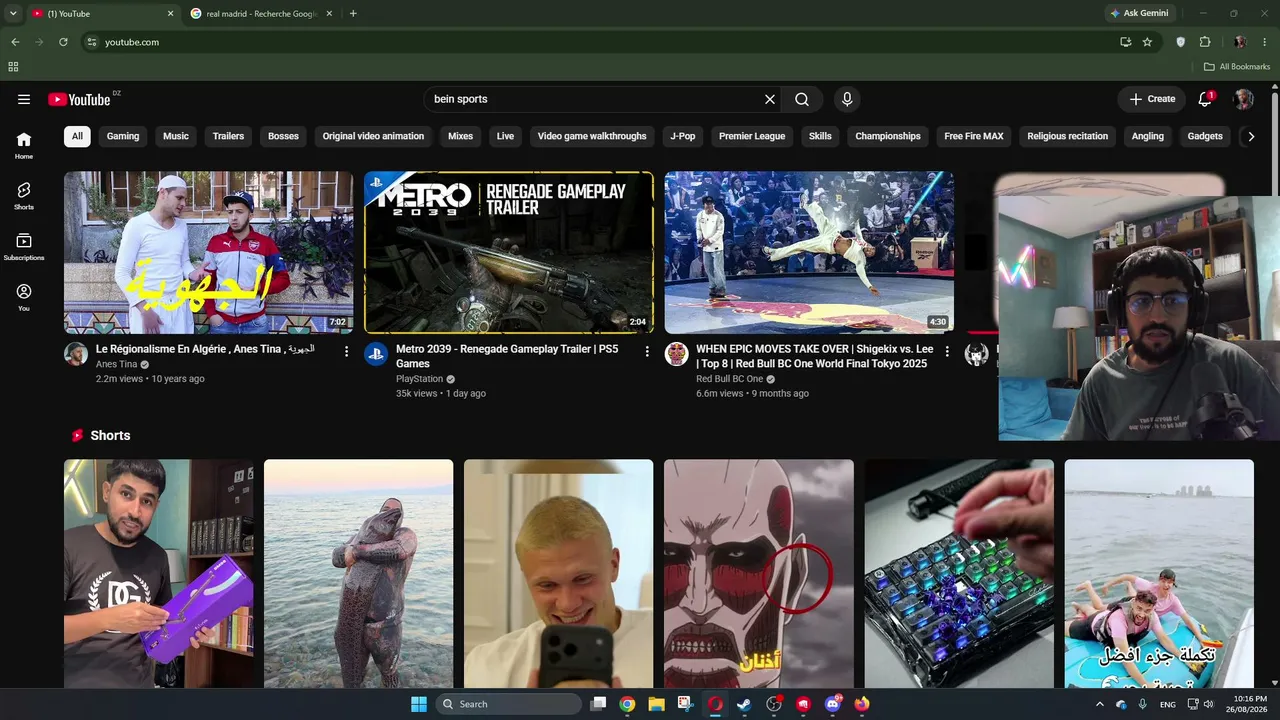This screenshot has width=1280, height=720.
Task: Open the Metro 2039 video title link
Action: coord(507,356)
